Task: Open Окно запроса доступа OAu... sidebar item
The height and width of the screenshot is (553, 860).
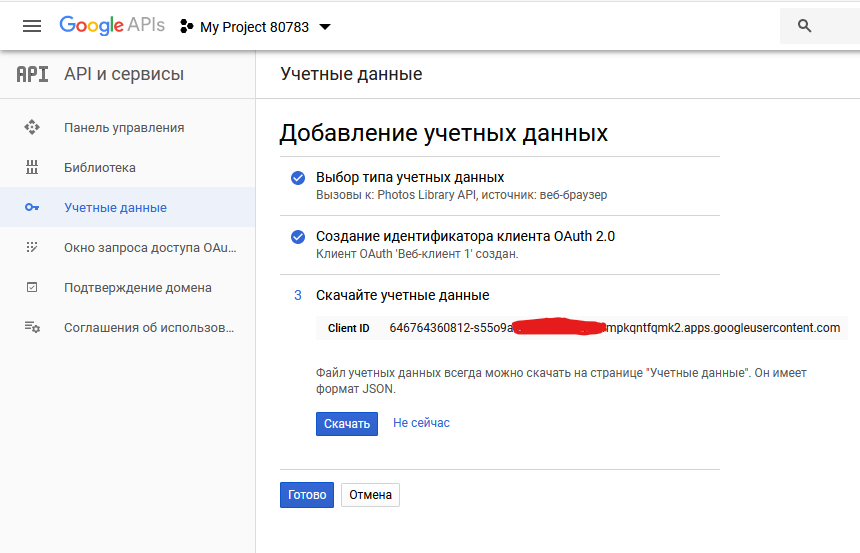Action: [x=127, y=247]
